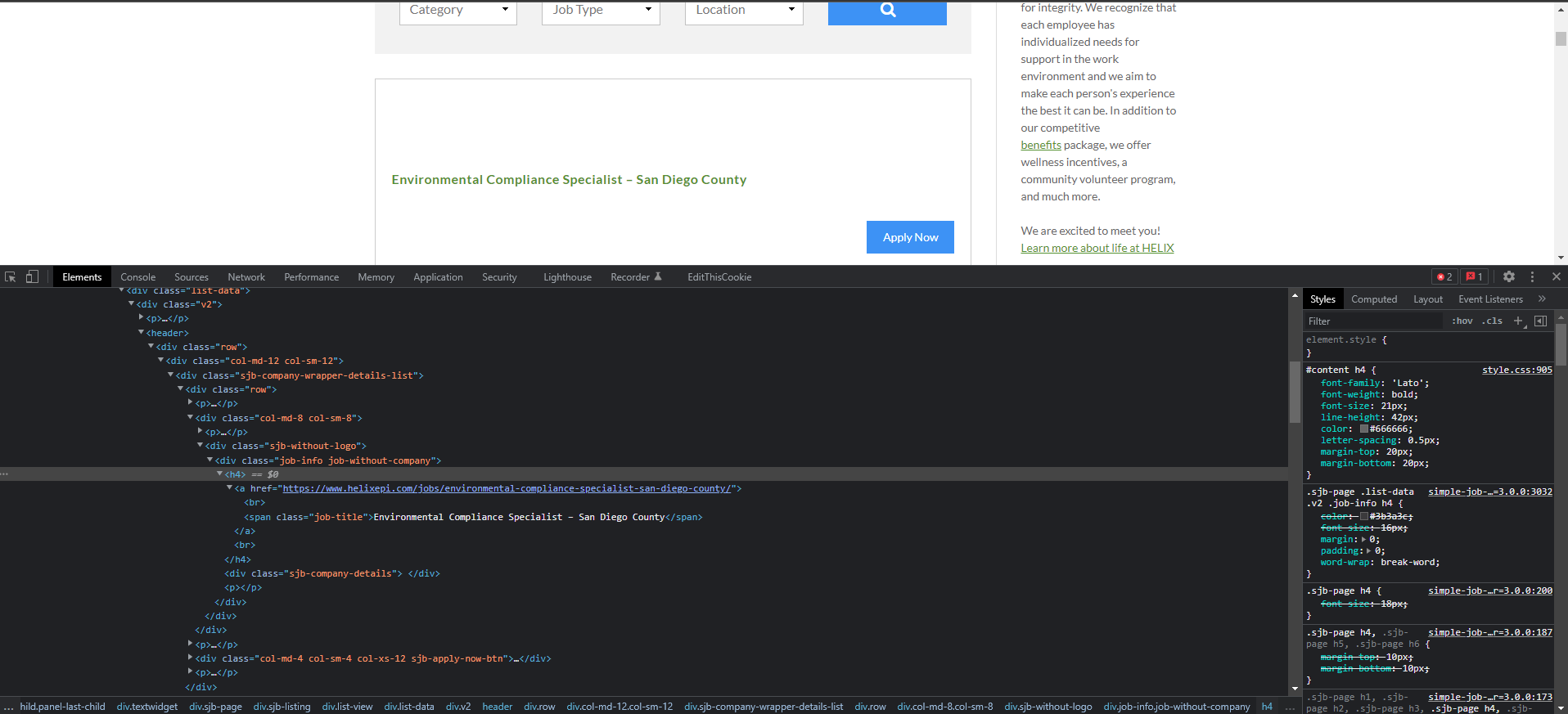The width and height of the screenshot is (1568, 714).
Task: Click the #666666 color swatch
Action: pyautogui.click(x=1364, y=429)
